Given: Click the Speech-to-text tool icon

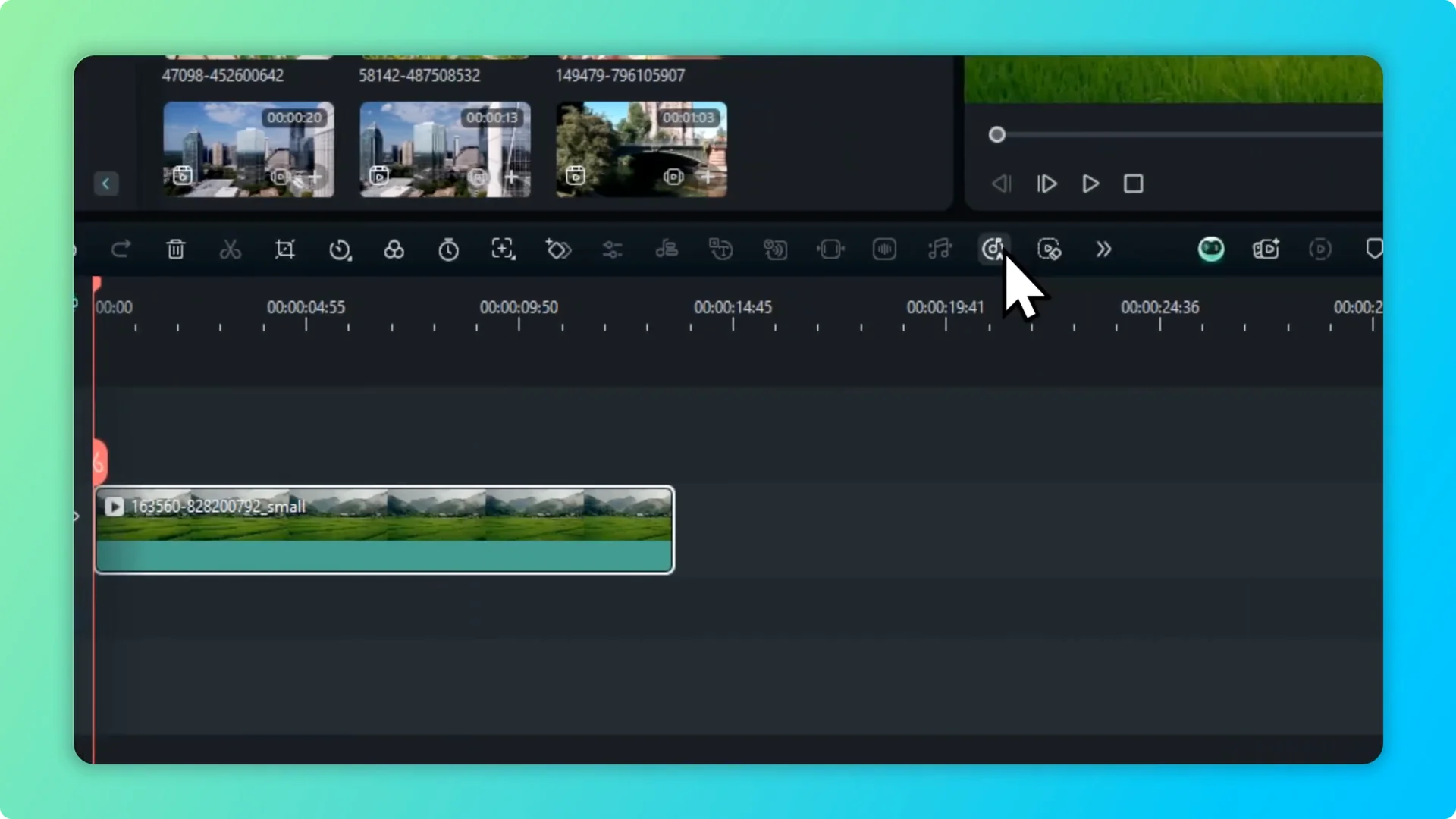Looking at the screenshot, I should (720, 249).
